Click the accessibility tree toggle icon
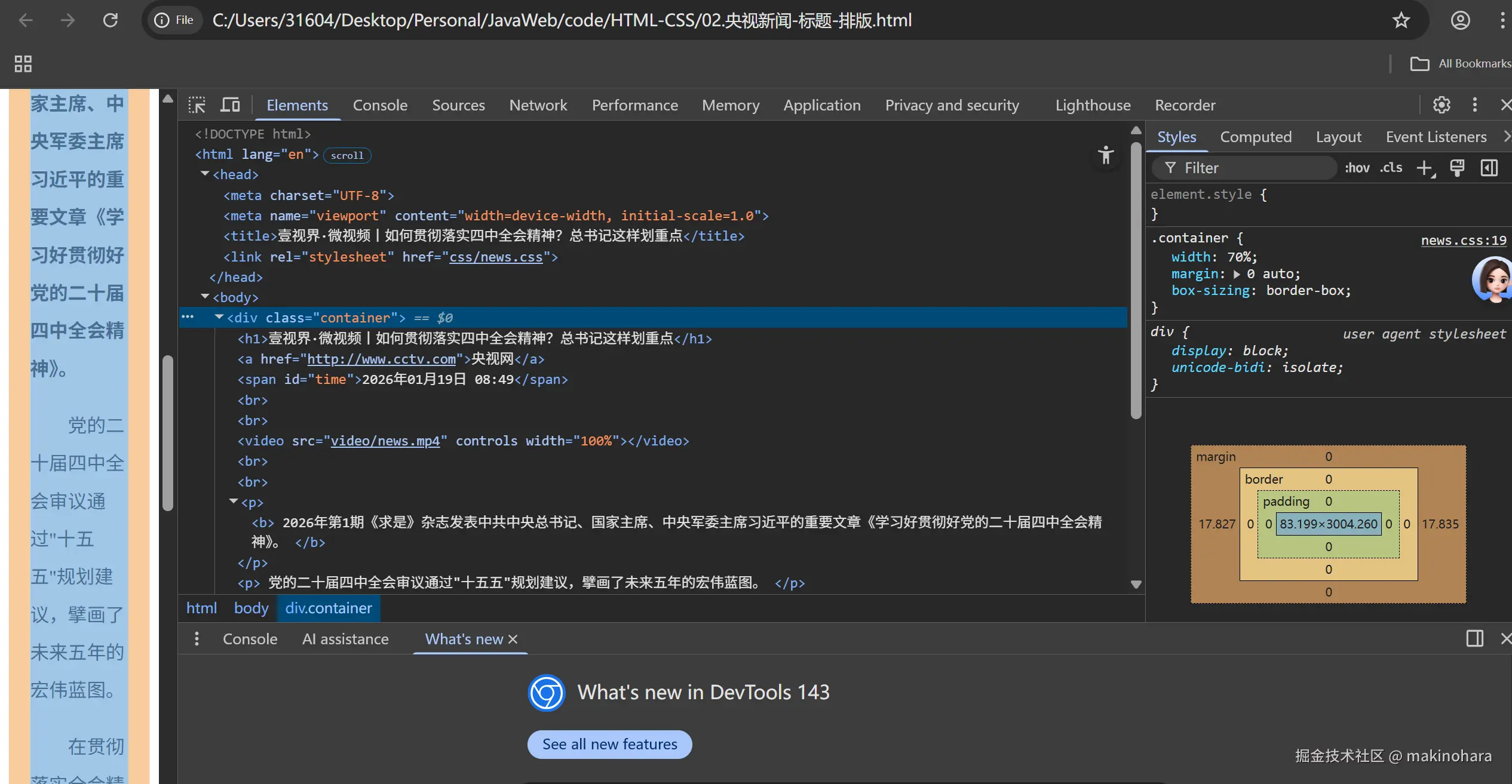 pyautogui.click(x=1106, y=155)
